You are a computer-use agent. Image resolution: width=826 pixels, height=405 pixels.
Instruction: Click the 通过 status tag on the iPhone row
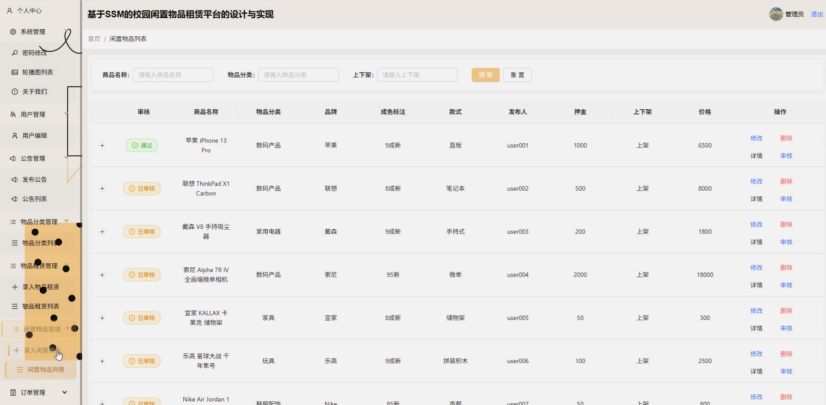click(142, 145)
